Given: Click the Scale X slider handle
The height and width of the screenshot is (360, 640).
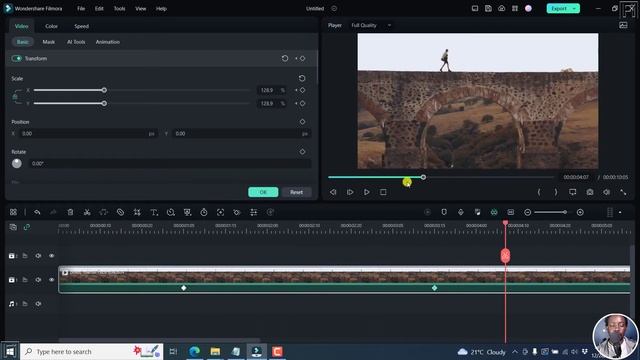Looking at the screenshot, I should point(104,90).
